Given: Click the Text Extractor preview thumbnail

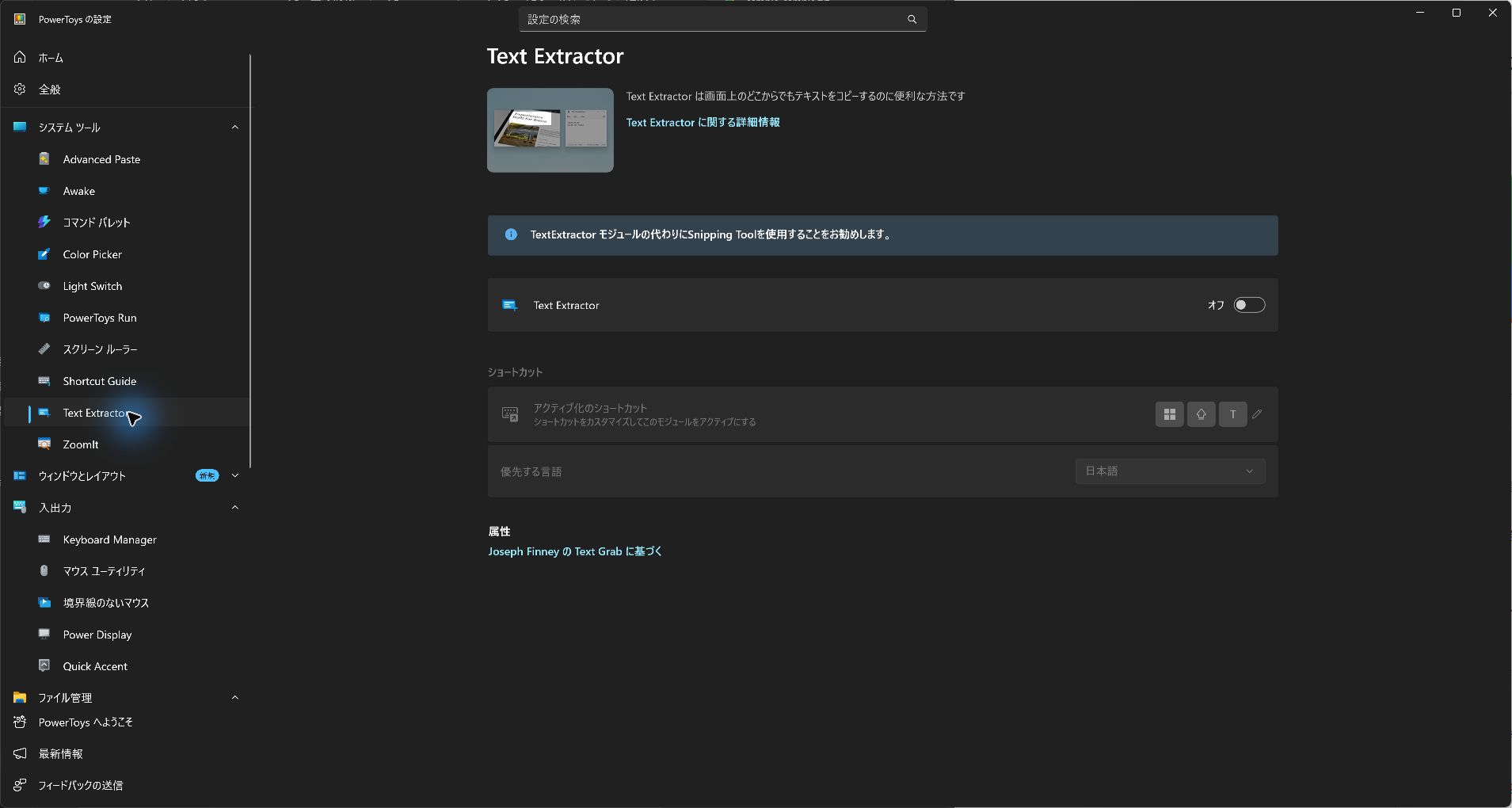Looking at the screenshot, I should (x=550, y=130).
